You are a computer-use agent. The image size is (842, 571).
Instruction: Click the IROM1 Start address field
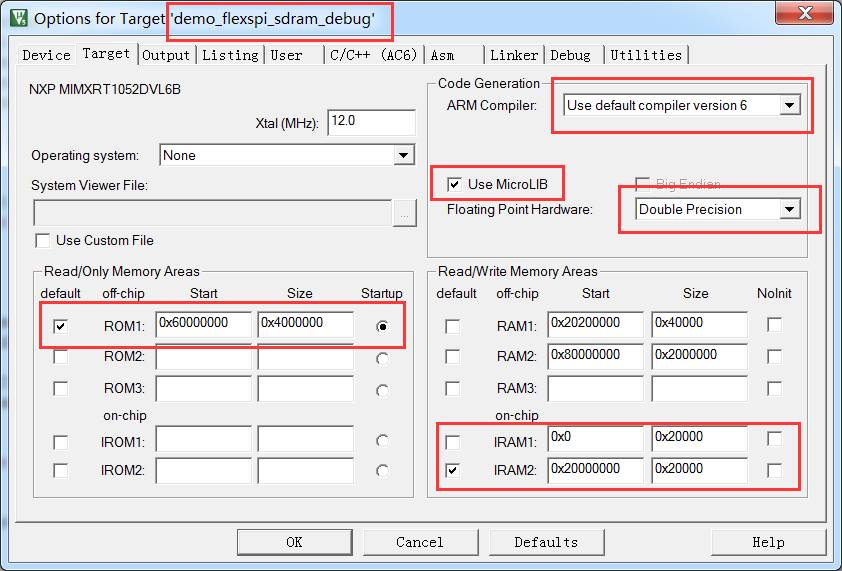tap(204, 439)
